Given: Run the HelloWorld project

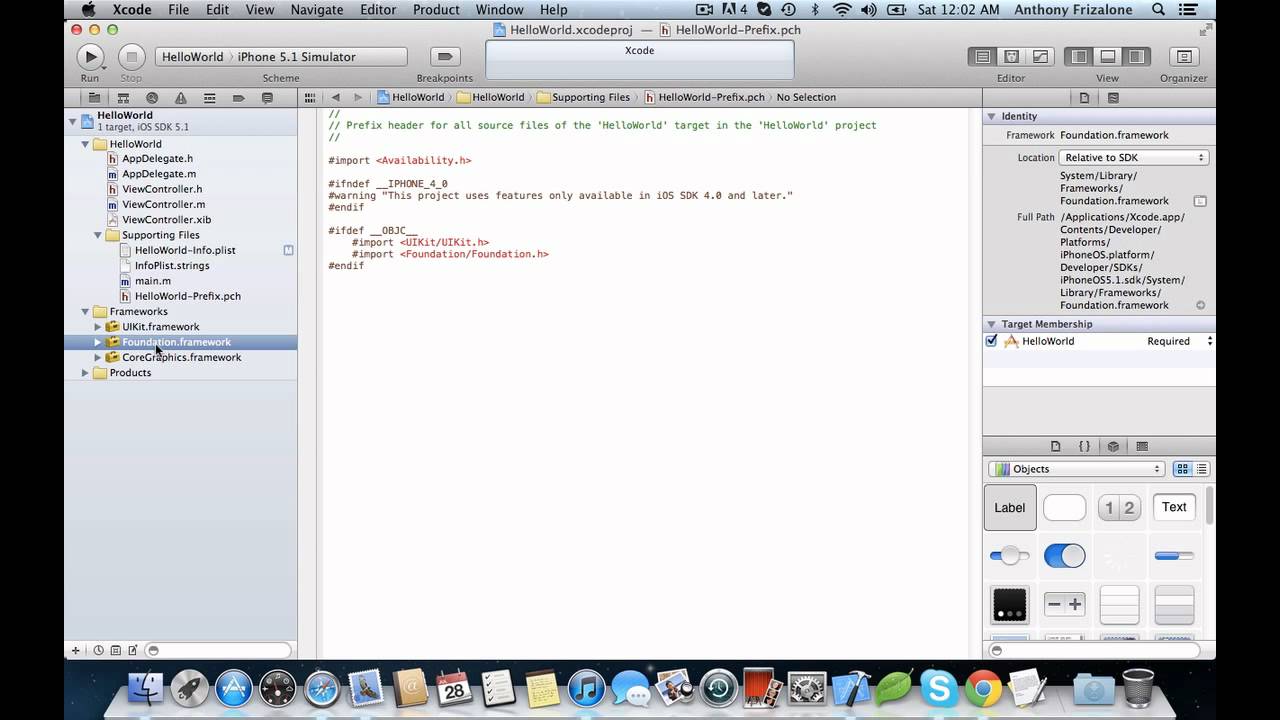Looking at the screenshot, I should click(x=90, y=57).
